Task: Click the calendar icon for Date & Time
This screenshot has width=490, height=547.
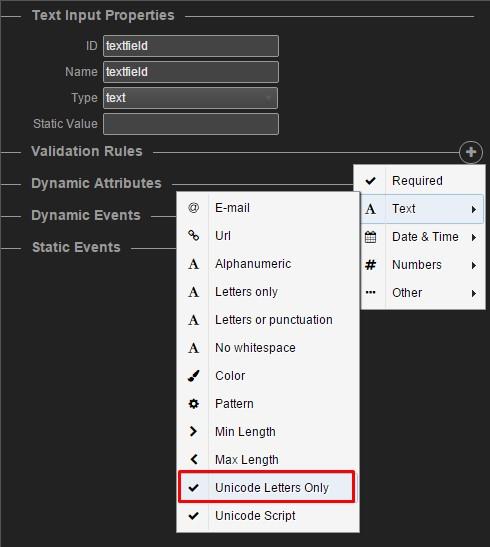Action: [x=370, y=237]
